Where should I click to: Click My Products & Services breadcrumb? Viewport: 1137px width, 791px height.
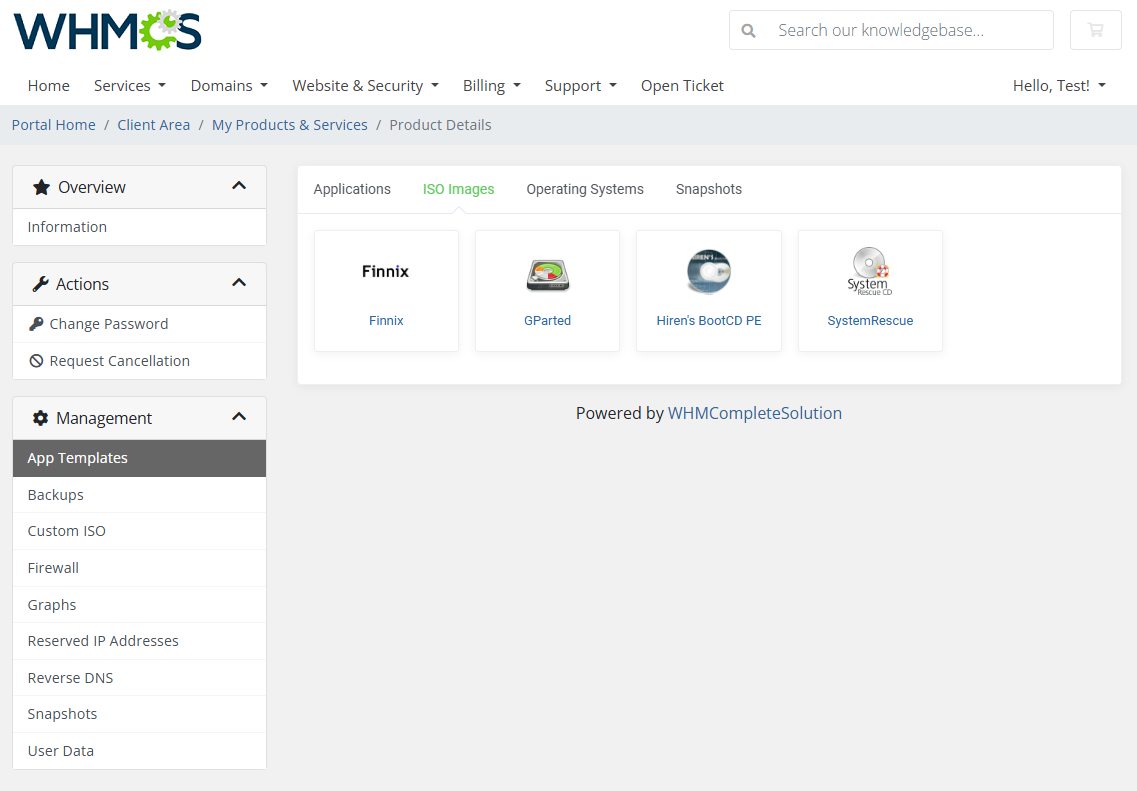coord(289,125)
